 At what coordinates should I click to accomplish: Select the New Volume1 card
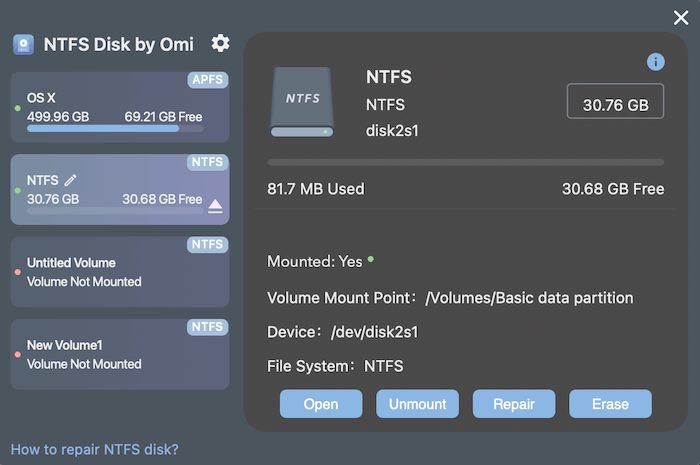tap(120, 354)
